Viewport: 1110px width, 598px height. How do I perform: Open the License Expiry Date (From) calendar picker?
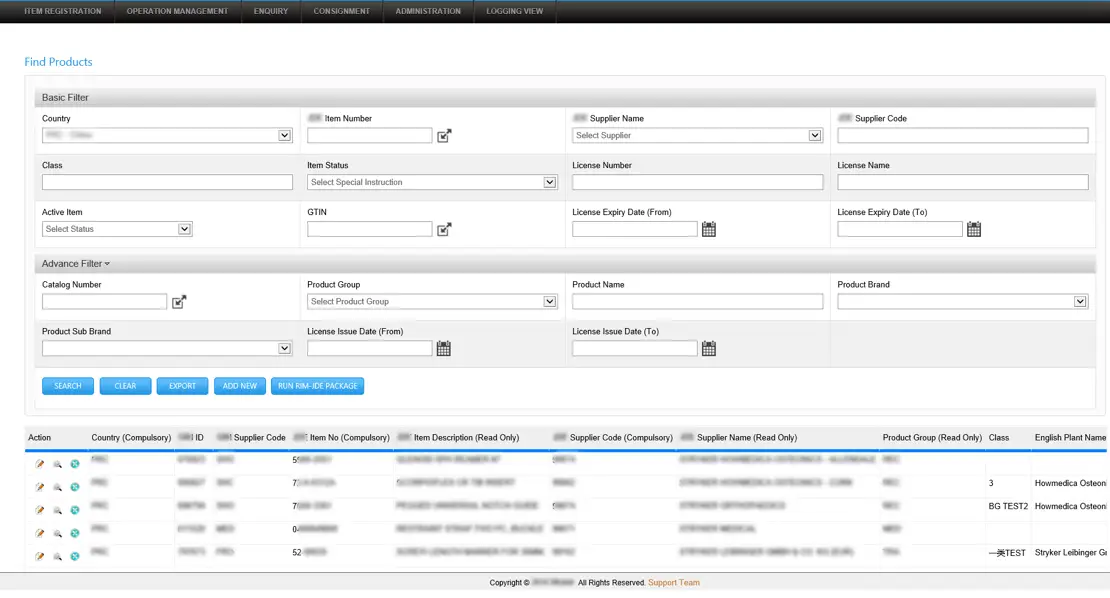tap(709, 230)
